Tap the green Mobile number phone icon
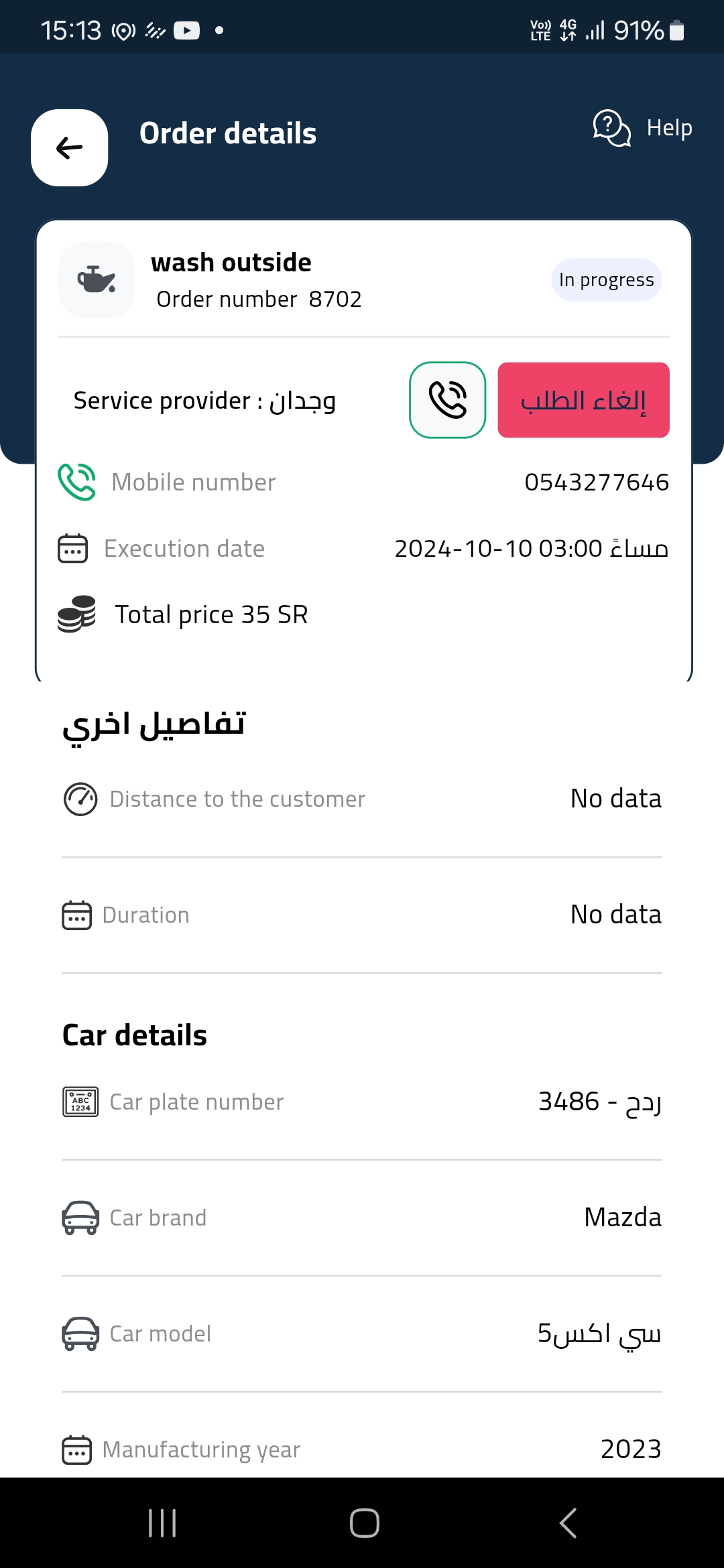 point(76,482)
